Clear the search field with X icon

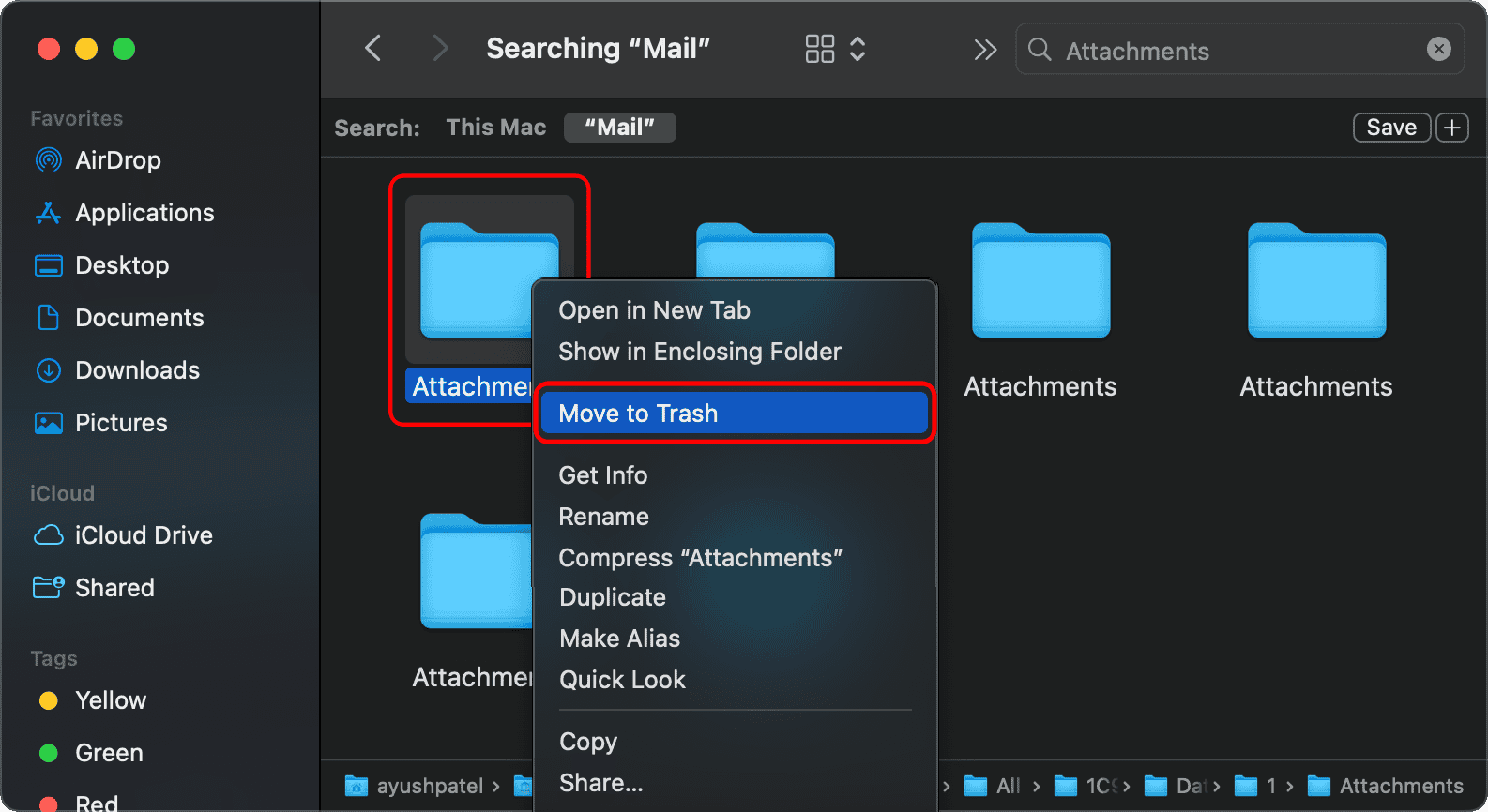(1438, 49)
